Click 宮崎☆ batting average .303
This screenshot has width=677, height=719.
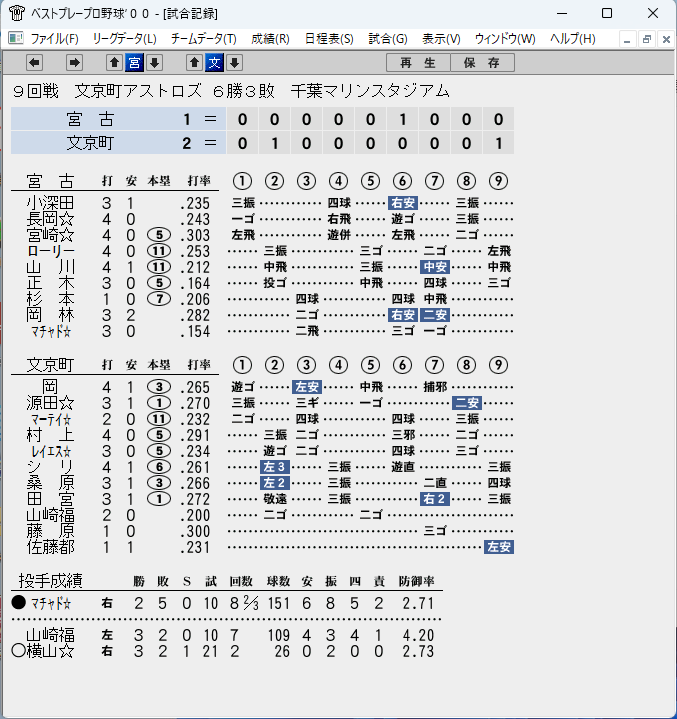(195, 235)
